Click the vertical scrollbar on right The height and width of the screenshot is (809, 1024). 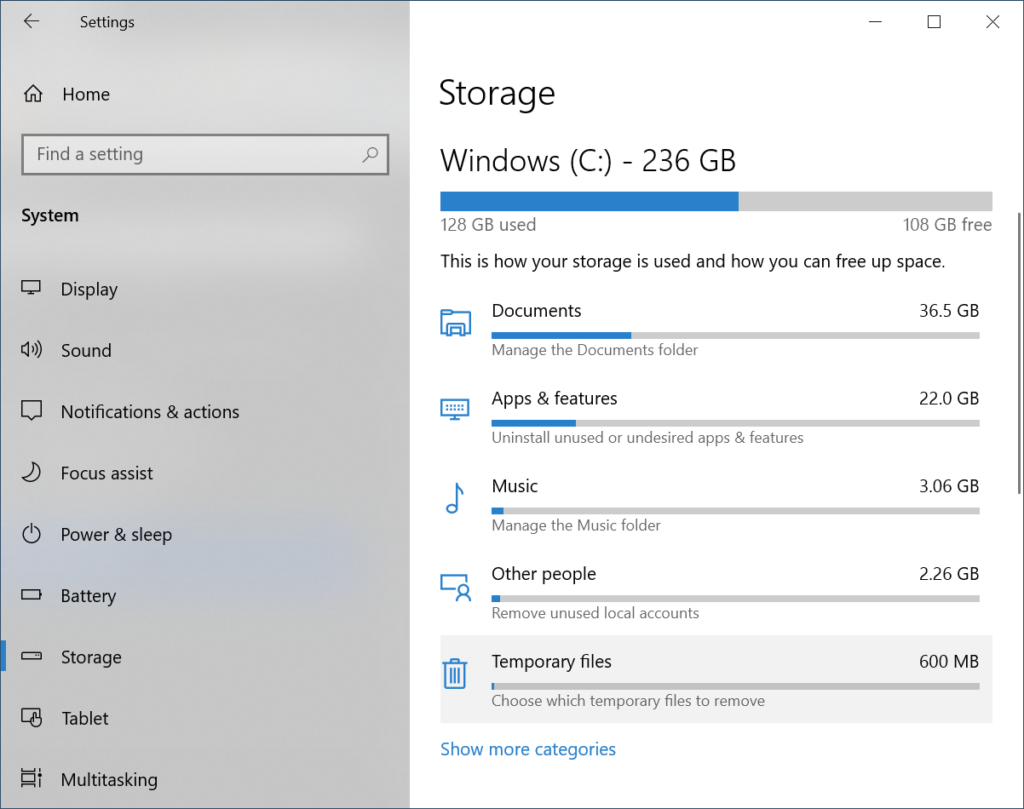(x=1019, y=353)
